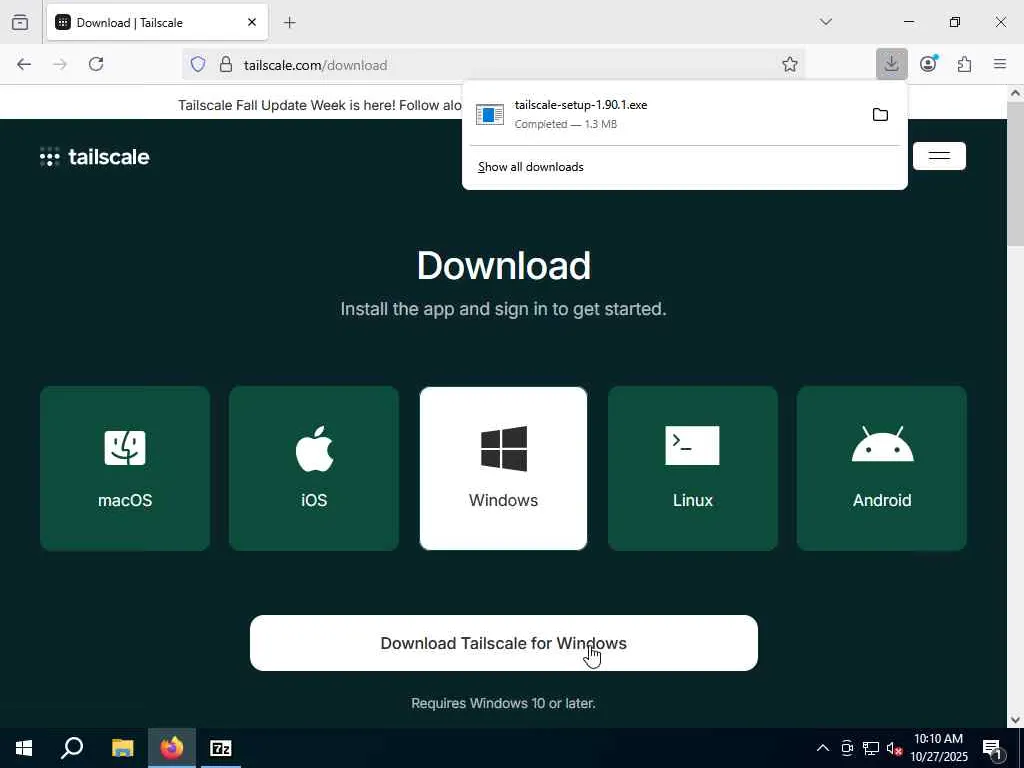This screenshot has height=768, width=1024.
Task: Open Firefox View icon in the tab bar
Action: [x=20, y=22]
